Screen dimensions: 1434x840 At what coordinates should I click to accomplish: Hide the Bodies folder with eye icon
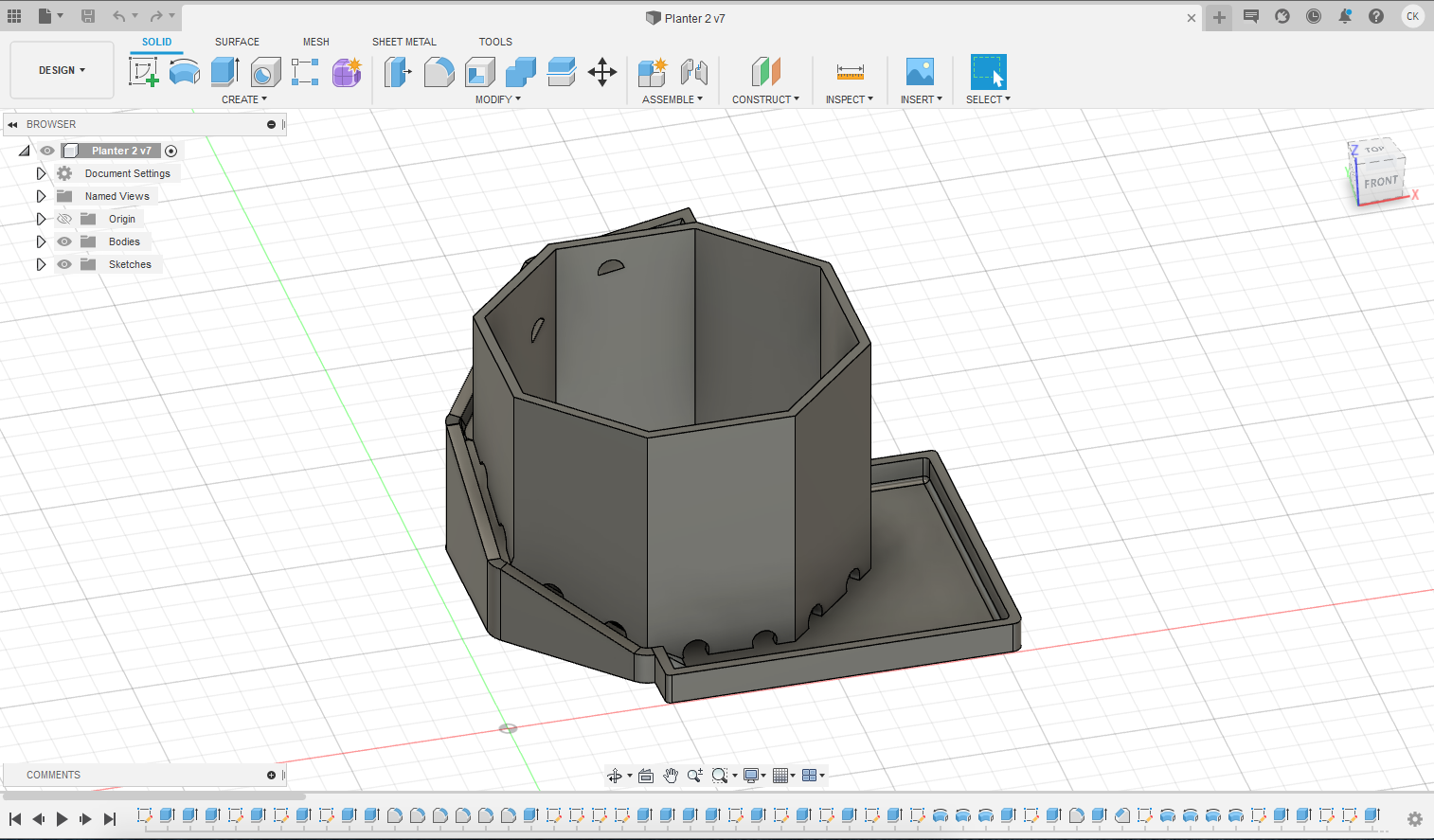(64, 241)
